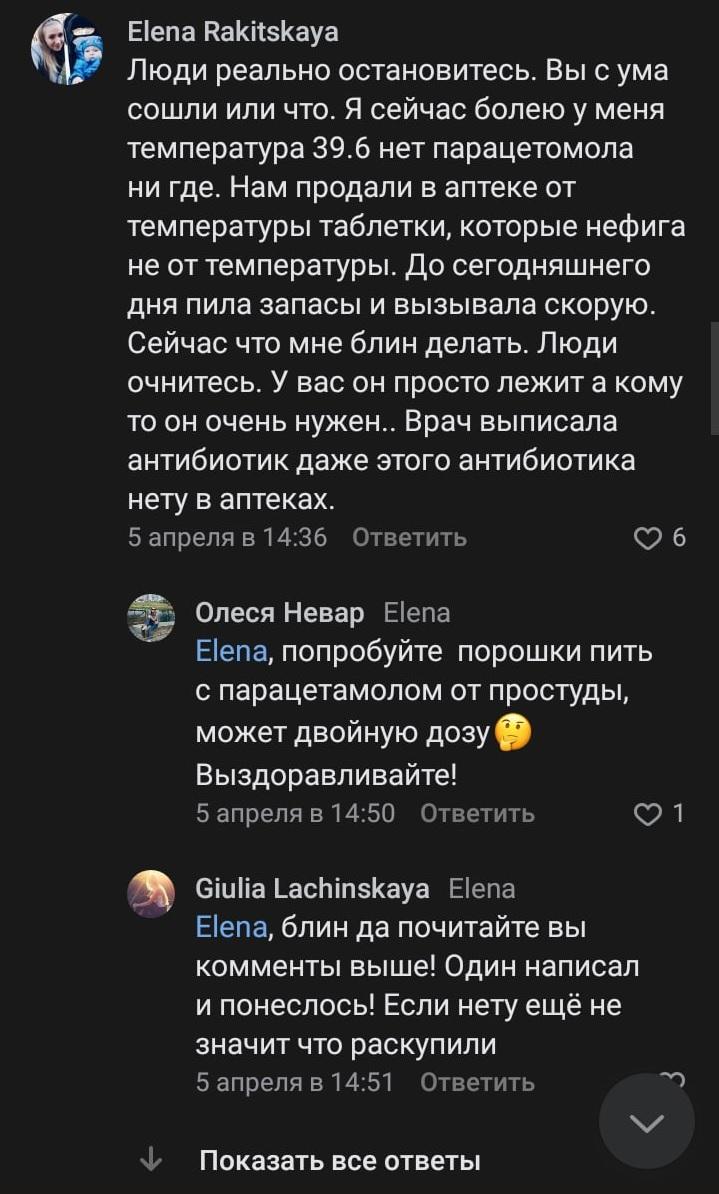Open Олеся Невар's avatar picture
This screenshot has height=1194, width=719.
(151, 618)
